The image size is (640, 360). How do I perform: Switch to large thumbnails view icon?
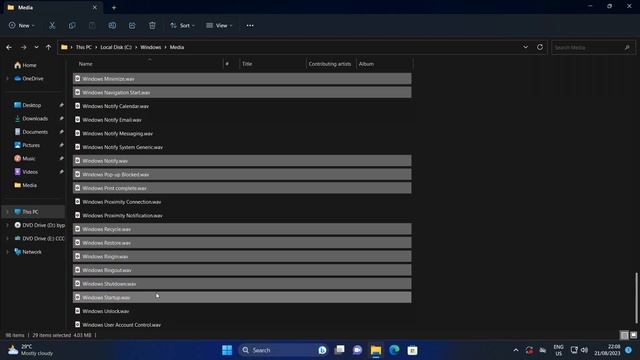(633, 335)
